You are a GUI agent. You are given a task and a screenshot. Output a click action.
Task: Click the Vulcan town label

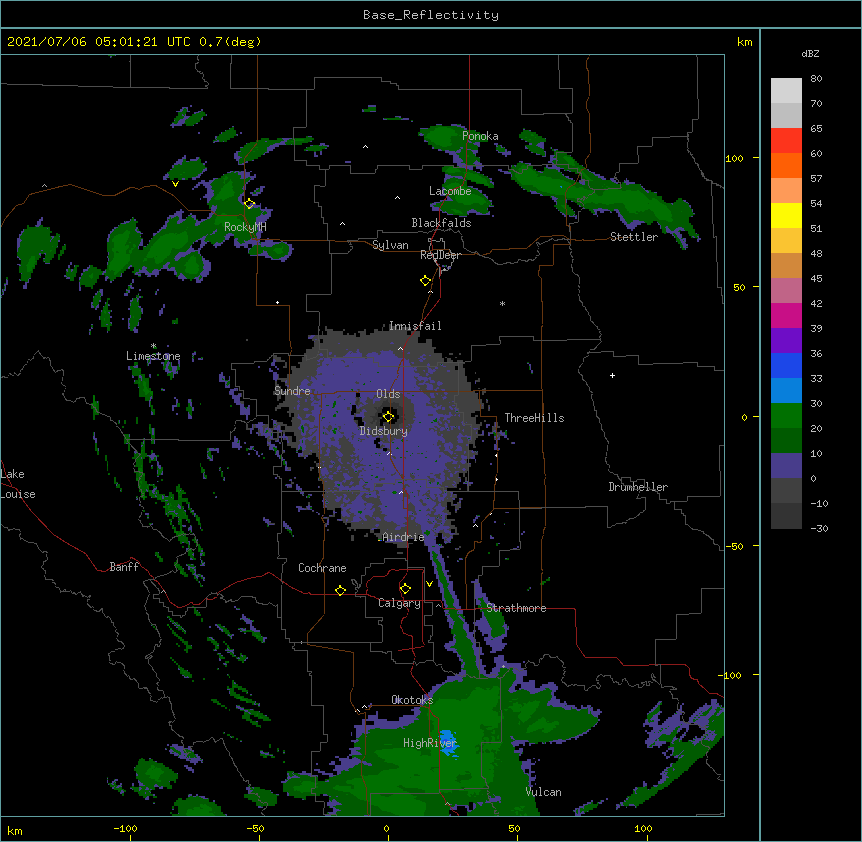click(x=543, y=792)
